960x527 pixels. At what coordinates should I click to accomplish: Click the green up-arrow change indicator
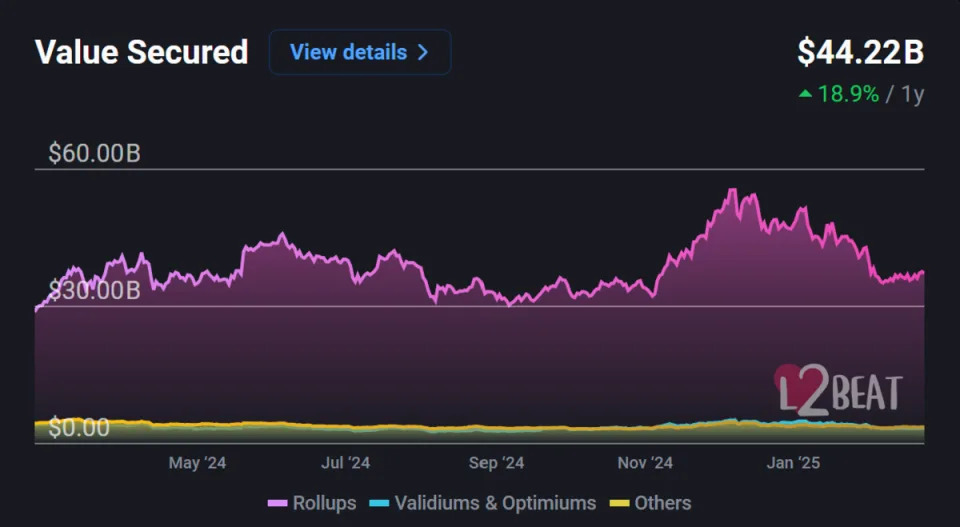[x=806, y=94]
